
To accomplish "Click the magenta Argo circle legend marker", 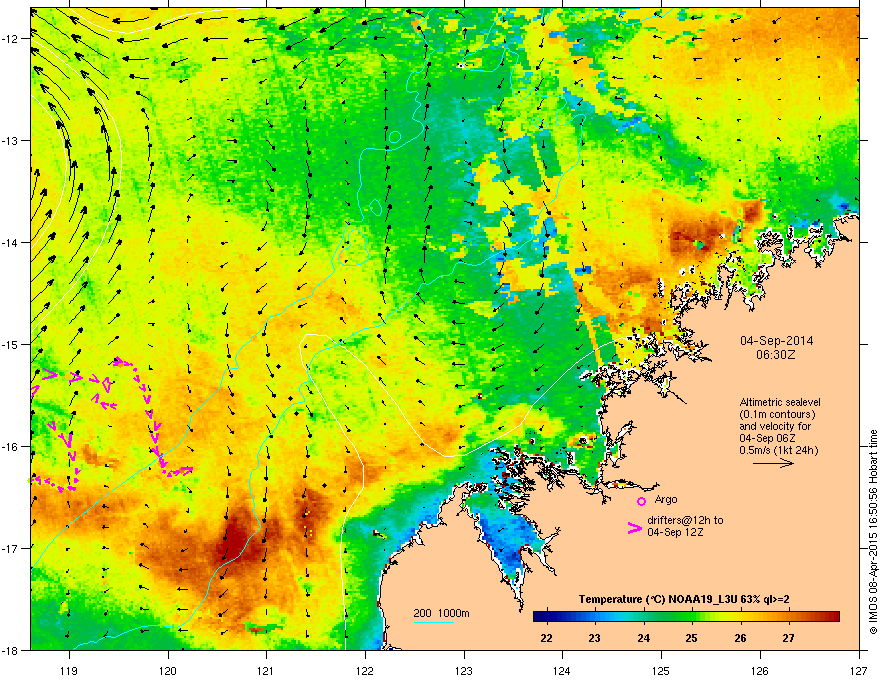I will [x=641, y=501].
